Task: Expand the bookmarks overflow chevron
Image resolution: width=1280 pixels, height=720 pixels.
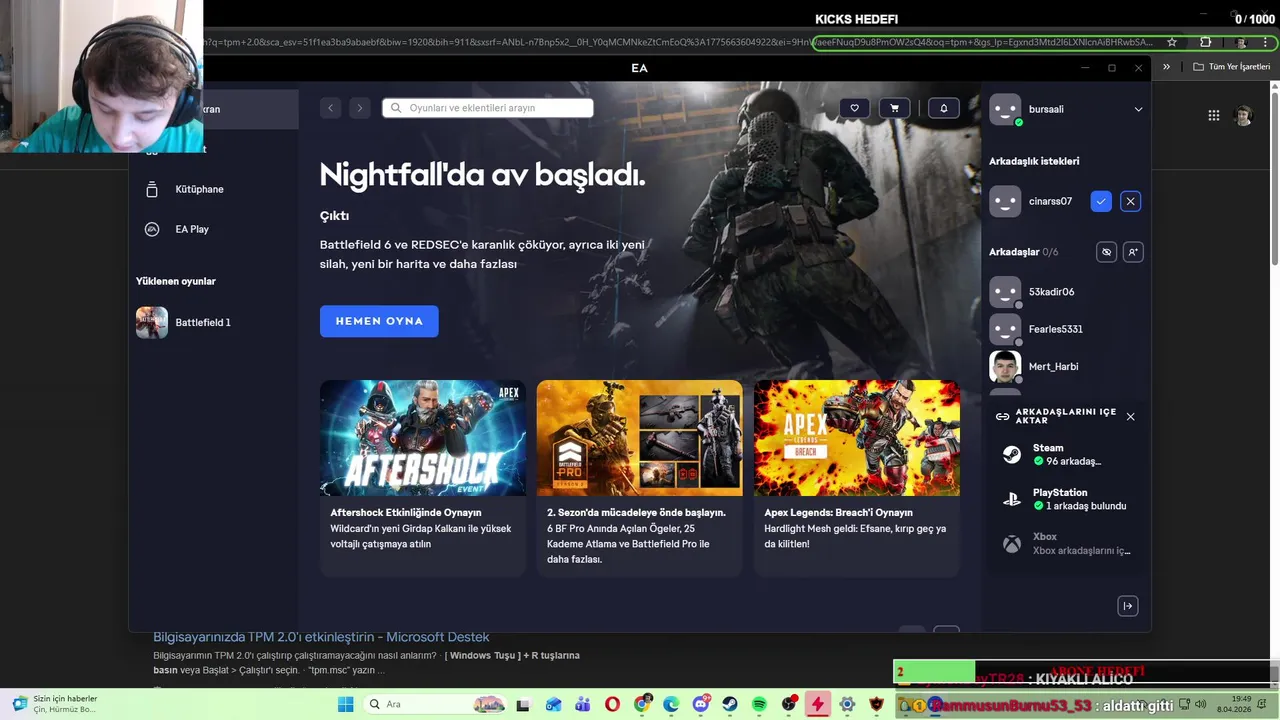Action: tap(1166, 67)
